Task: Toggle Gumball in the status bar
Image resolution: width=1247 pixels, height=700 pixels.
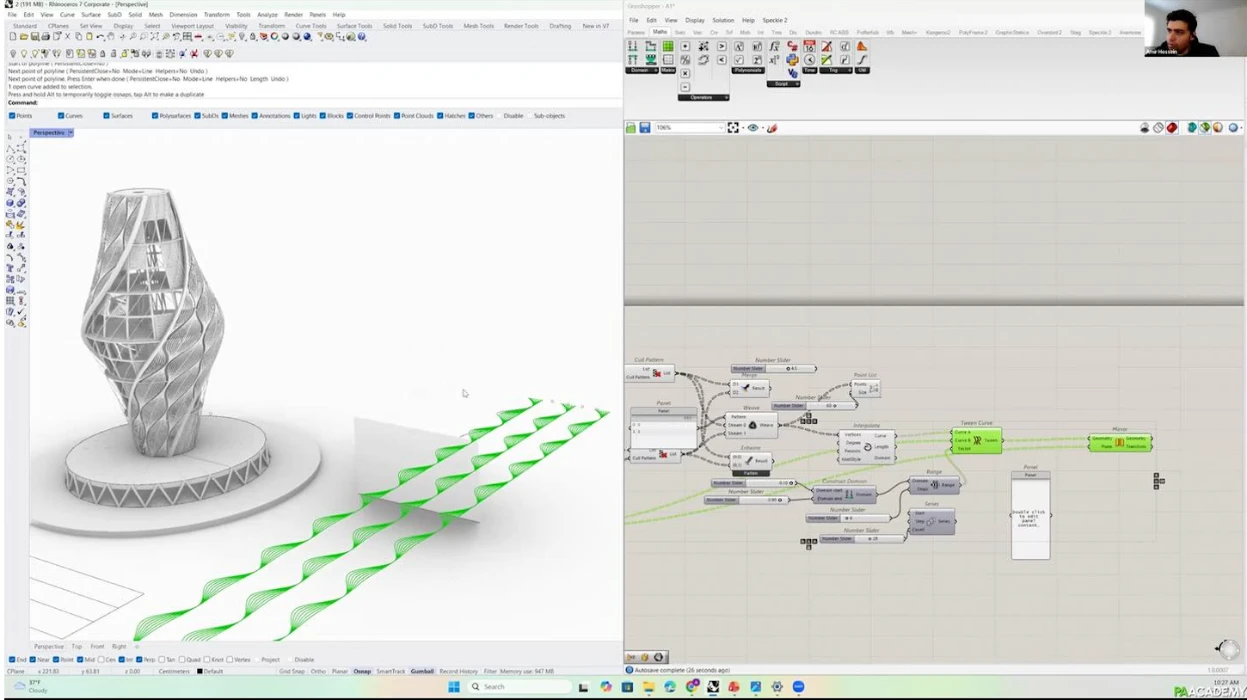Action: coord(422,672)
